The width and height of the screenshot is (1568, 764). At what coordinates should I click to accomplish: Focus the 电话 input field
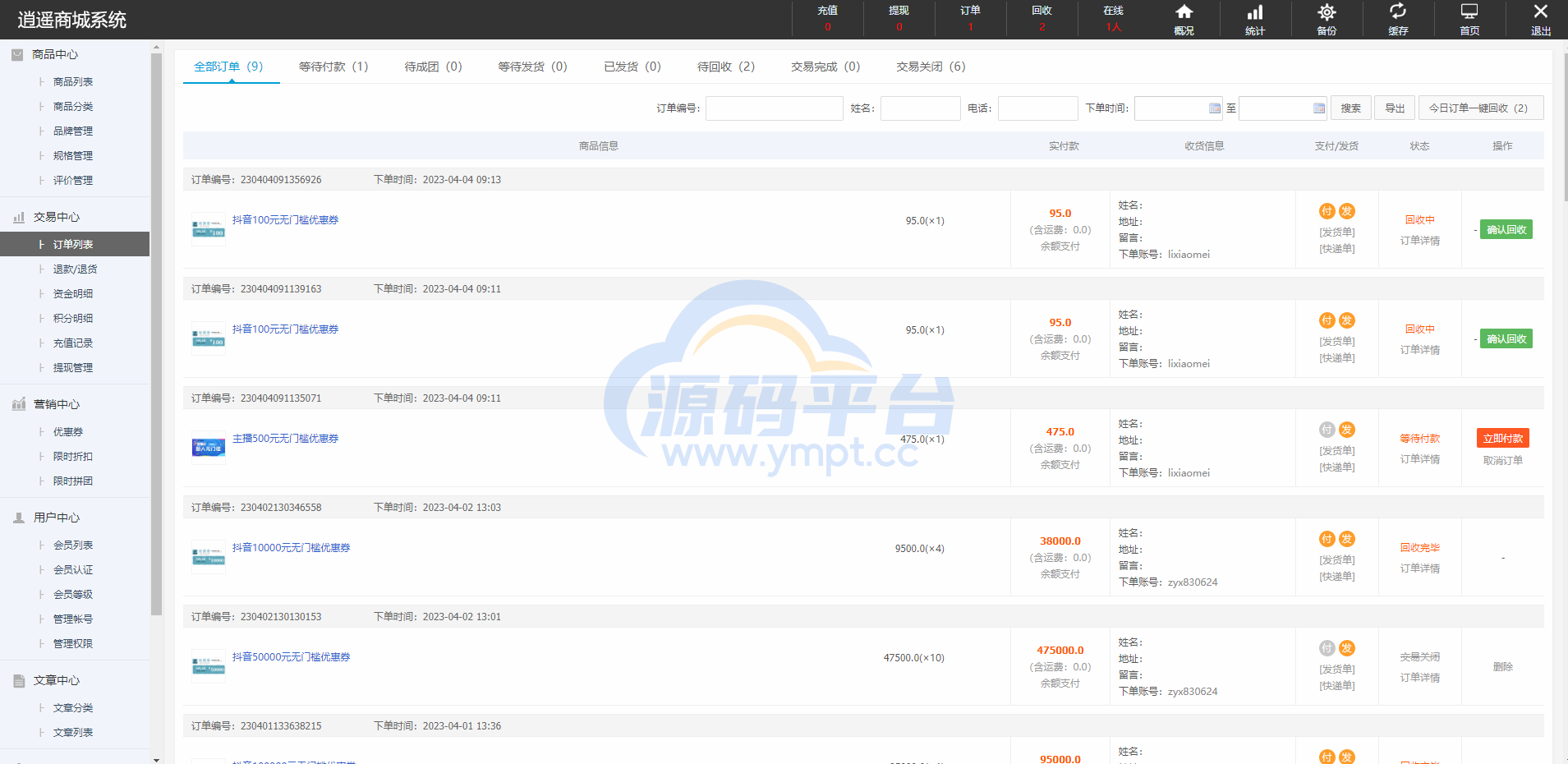click(x=1038, y=108)
